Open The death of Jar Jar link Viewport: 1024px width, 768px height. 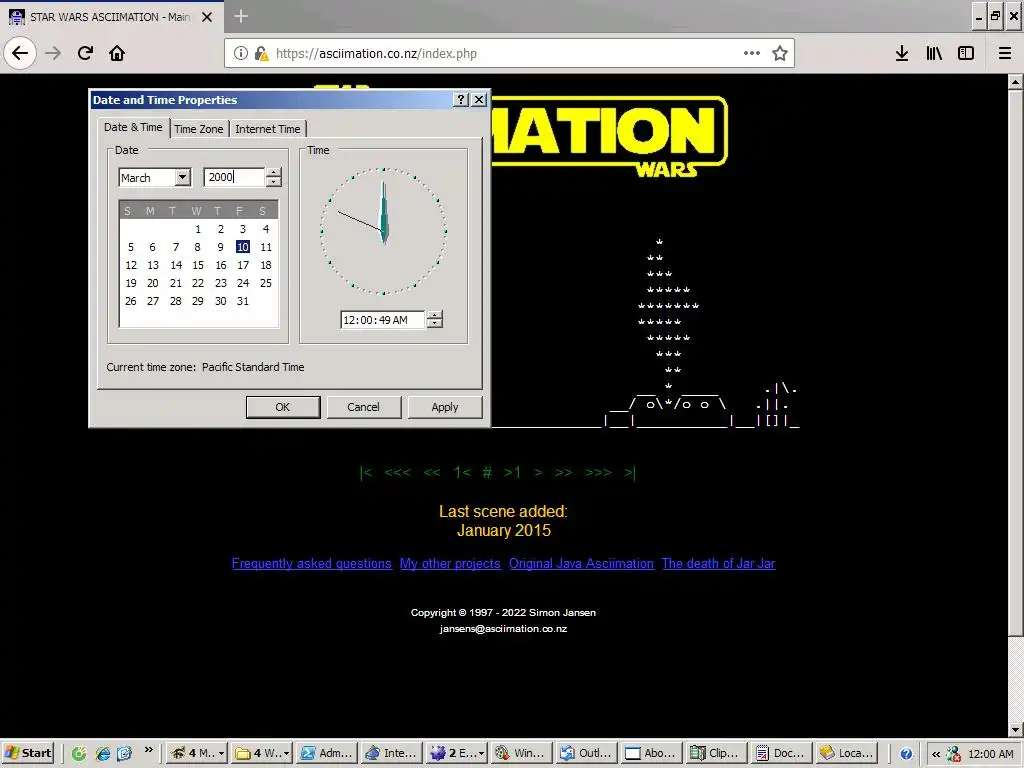coord(718,564)
